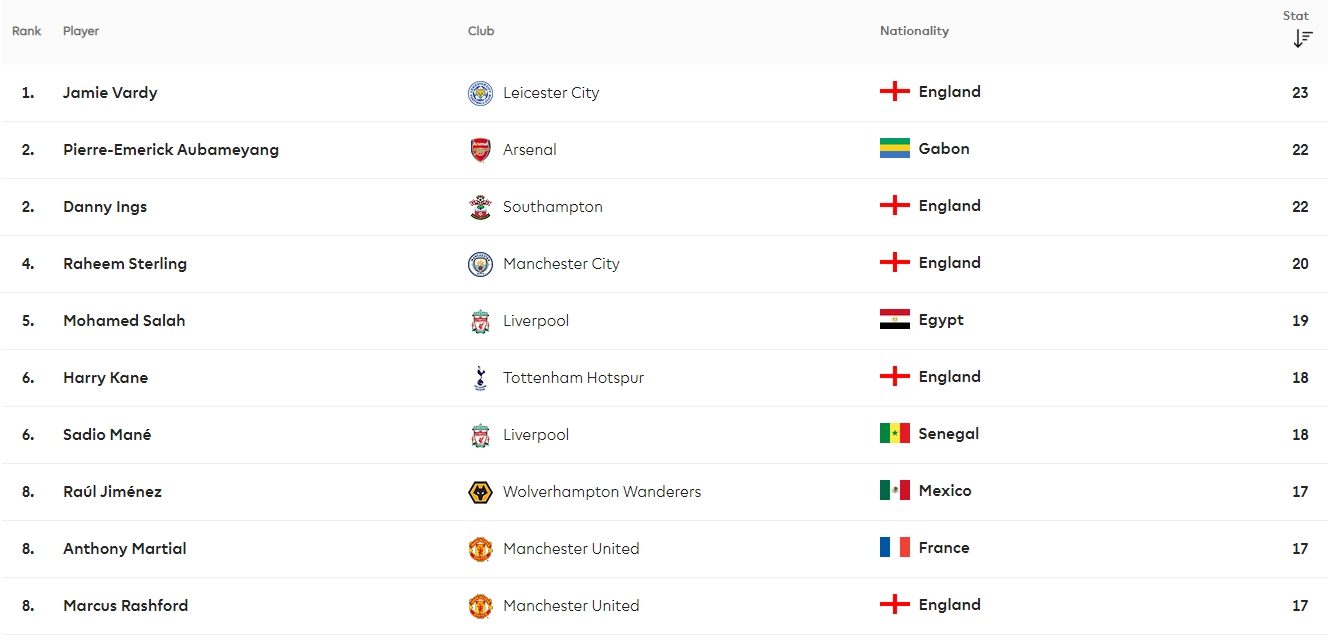Image resolution: width=1330 pixels, height=635 pixels.
Task: Click the Manchester City club crest
Action: [x=480, y=264]
